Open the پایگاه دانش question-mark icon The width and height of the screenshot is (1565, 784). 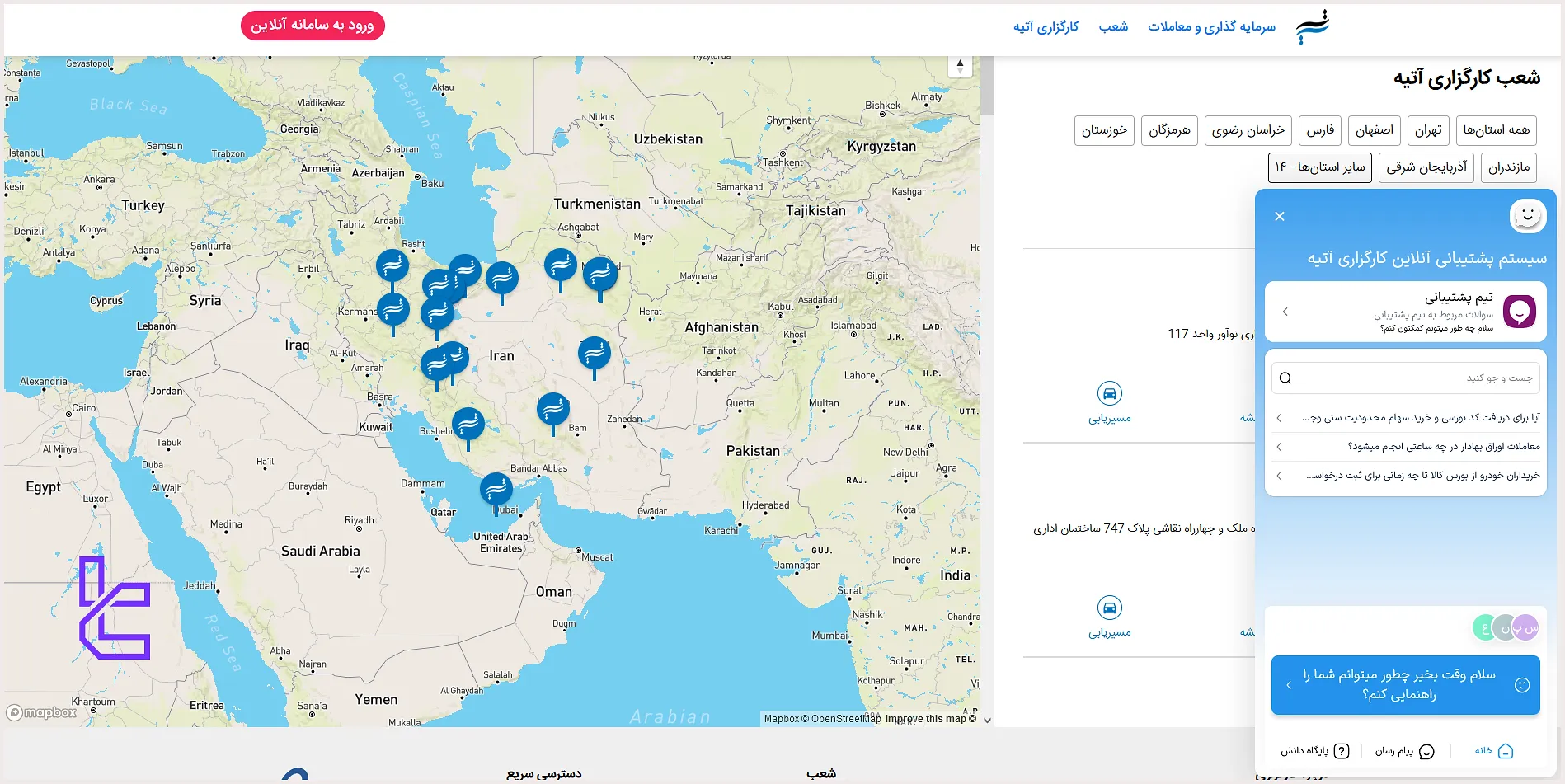click(1342, 751)
